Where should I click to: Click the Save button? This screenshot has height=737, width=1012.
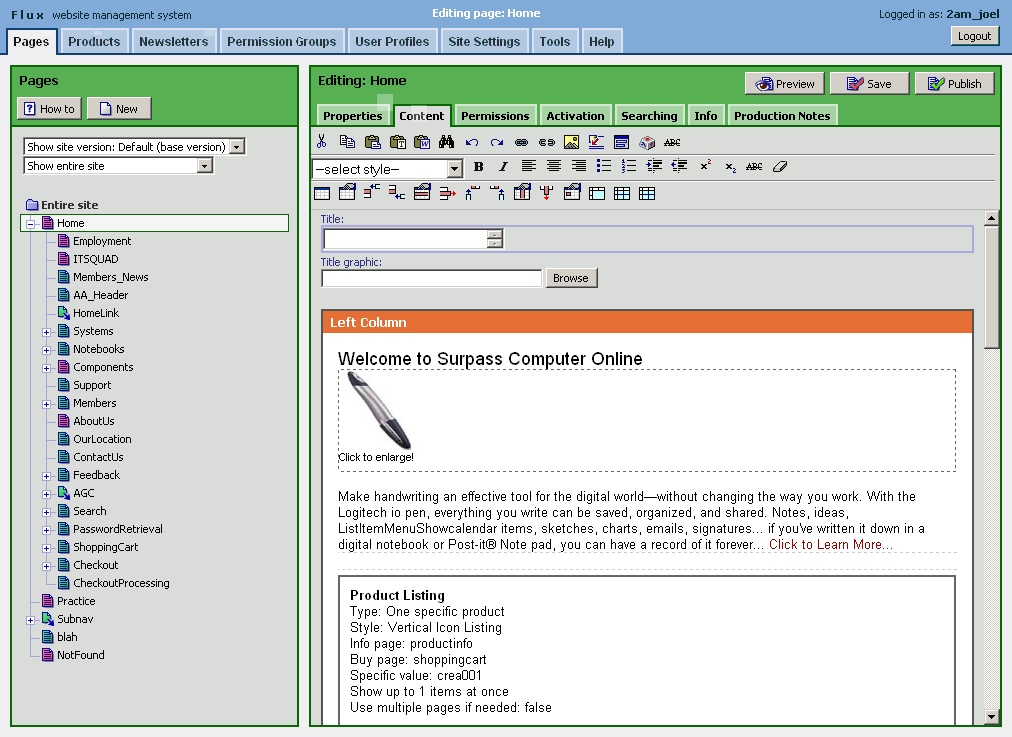(x=869, y=84)
